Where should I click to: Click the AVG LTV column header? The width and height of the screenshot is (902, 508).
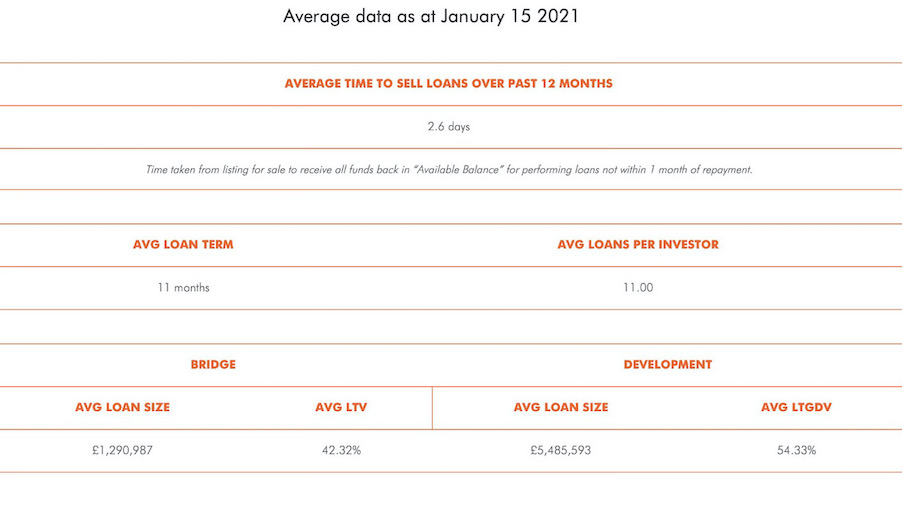(x=341, y=407)
